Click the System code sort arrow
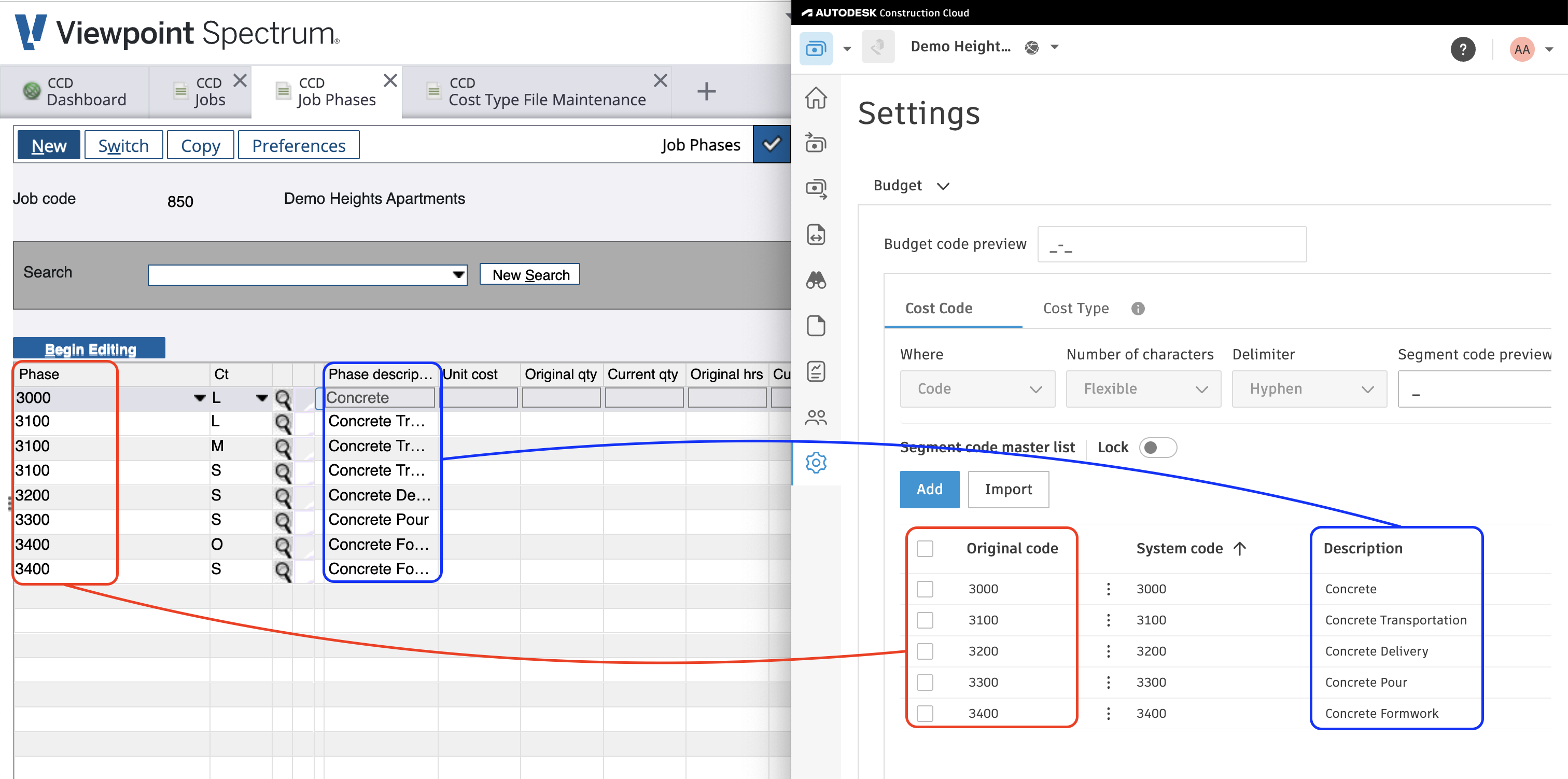1568x779 pixels. click(1239, 548)
